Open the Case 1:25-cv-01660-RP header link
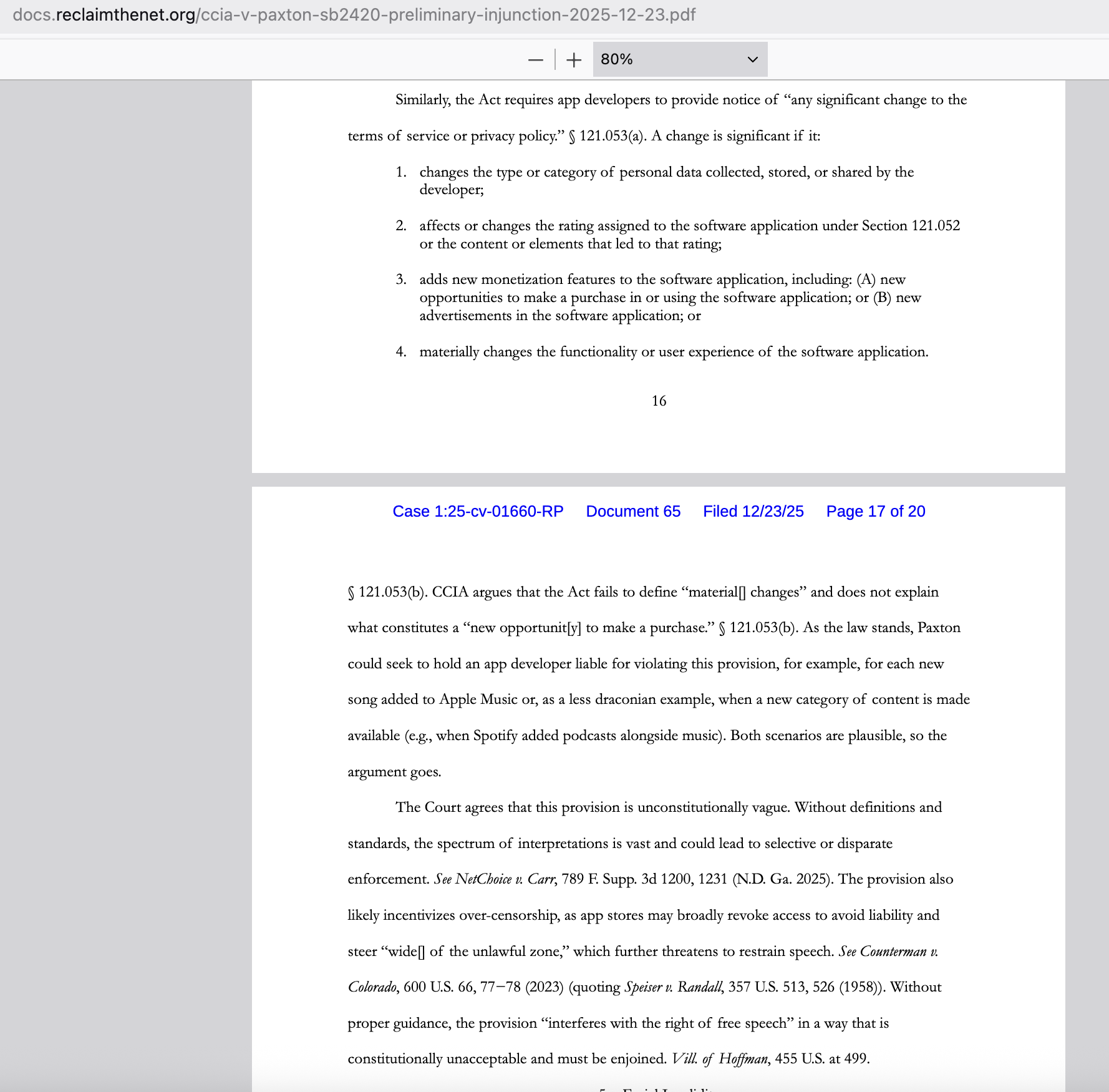 tap(478, 512)
